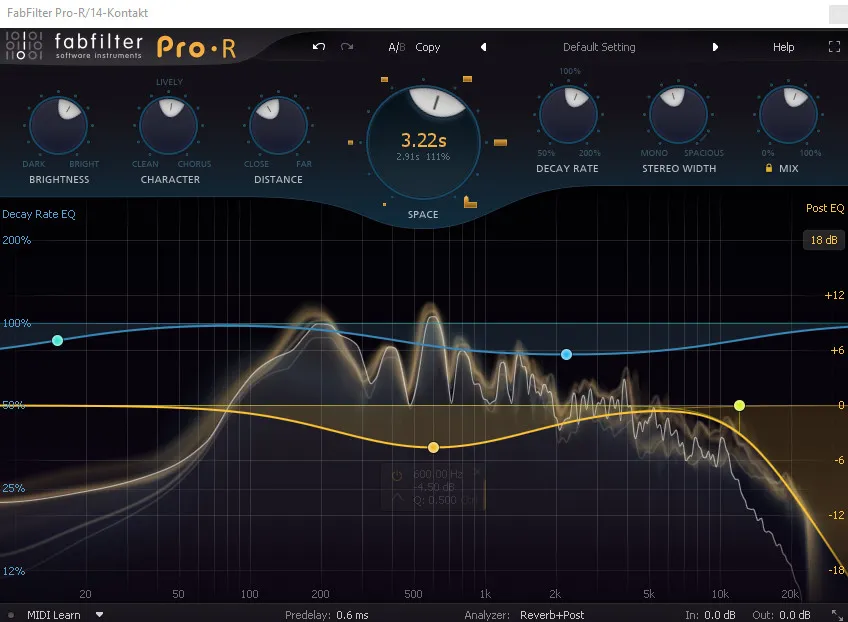This screenshot has width=848, height=622.
Task: Click the Predelay 0.6 ms value
Action: click(353, 615)
